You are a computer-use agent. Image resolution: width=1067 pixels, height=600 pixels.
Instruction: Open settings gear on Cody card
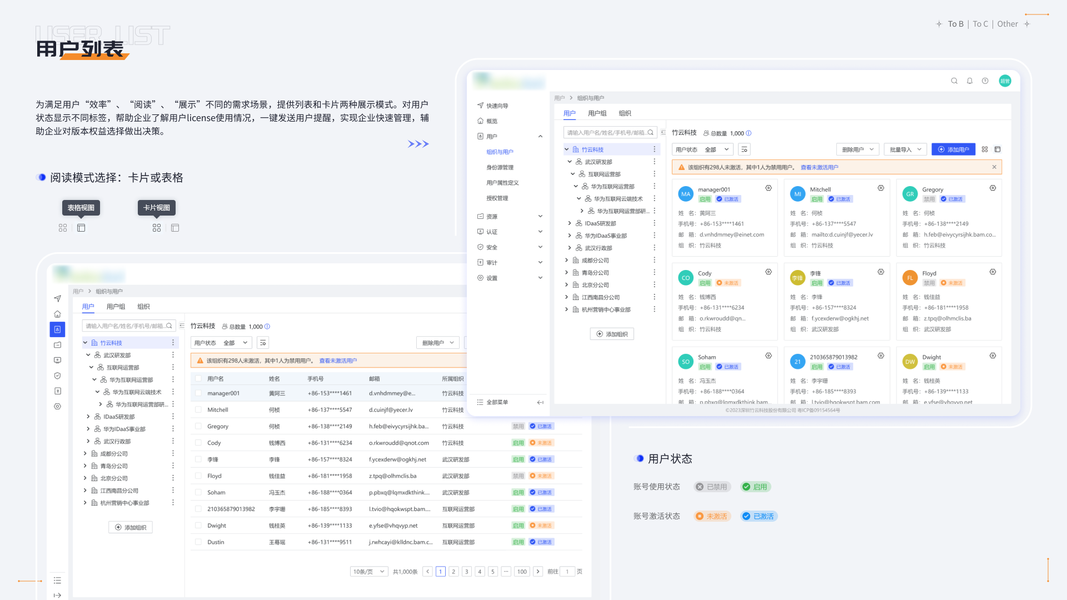click(x=768, y=272)
